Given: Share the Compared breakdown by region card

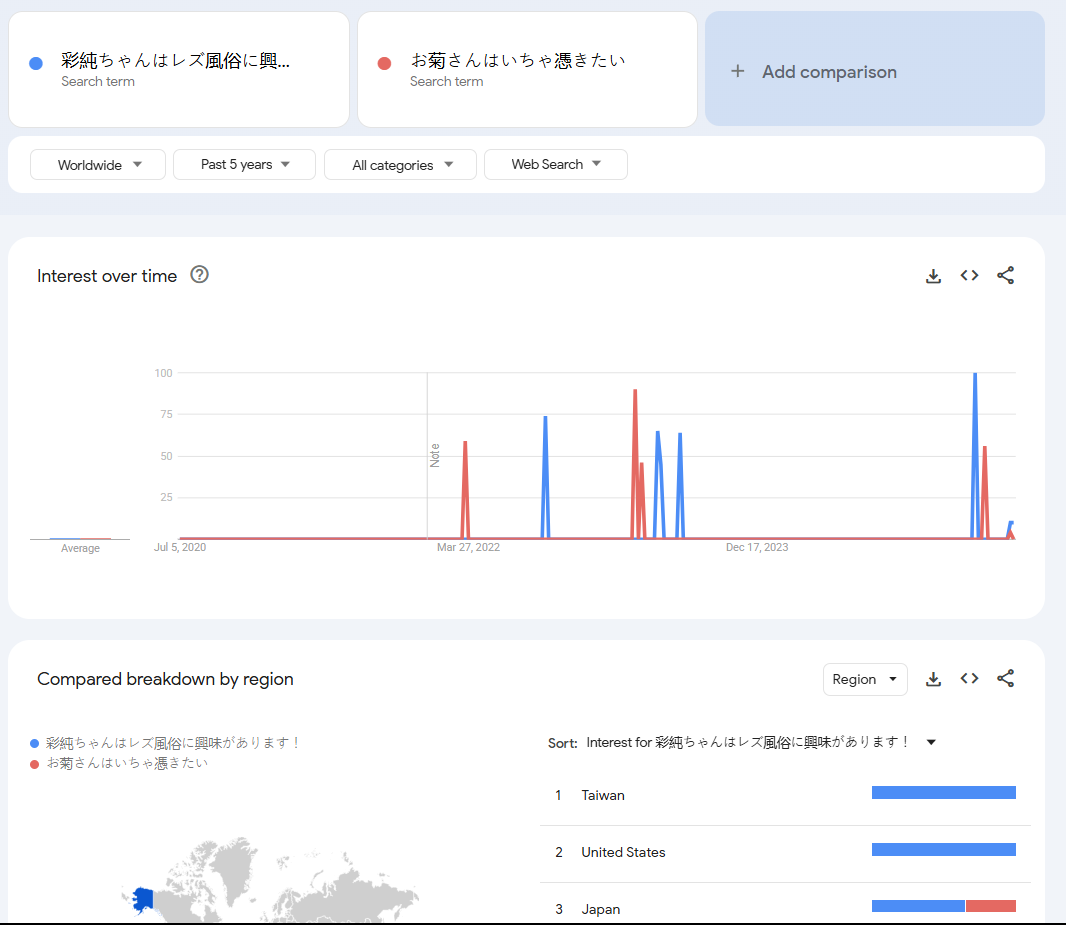Looking at the screenshot, I should pos(1005,678).
